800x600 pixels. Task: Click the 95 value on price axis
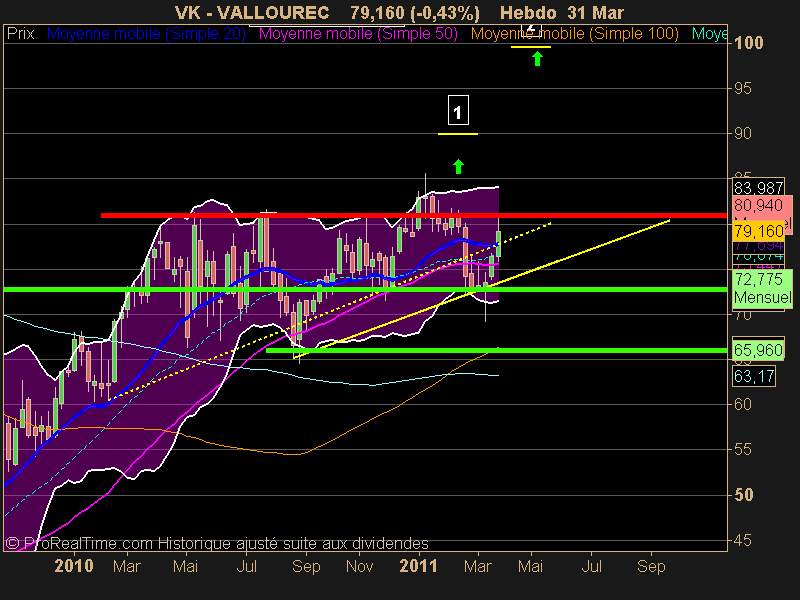(x=742, y=88)
